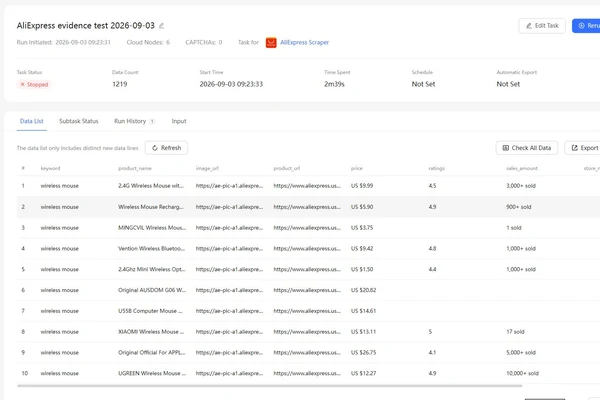Click price cell US $26.75

tap(364, 353)
